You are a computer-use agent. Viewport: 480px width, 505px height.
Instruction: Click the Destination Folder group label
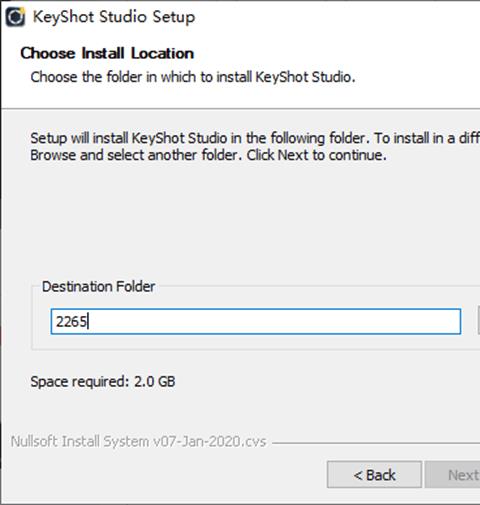pos(98,286)
